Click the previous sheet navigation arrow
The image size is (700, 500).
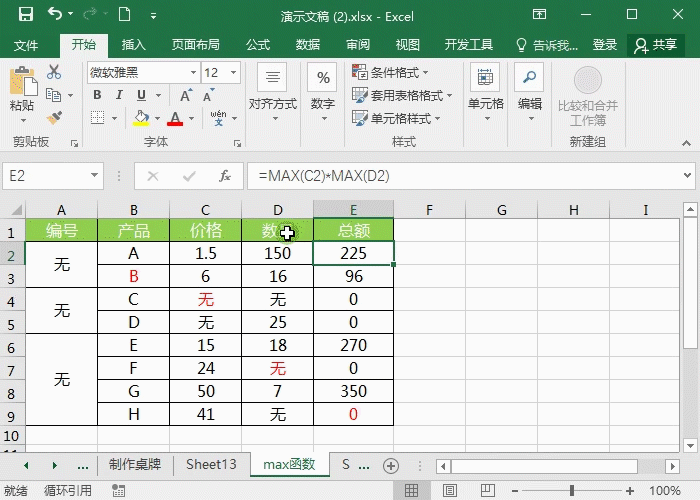(26, 466)
